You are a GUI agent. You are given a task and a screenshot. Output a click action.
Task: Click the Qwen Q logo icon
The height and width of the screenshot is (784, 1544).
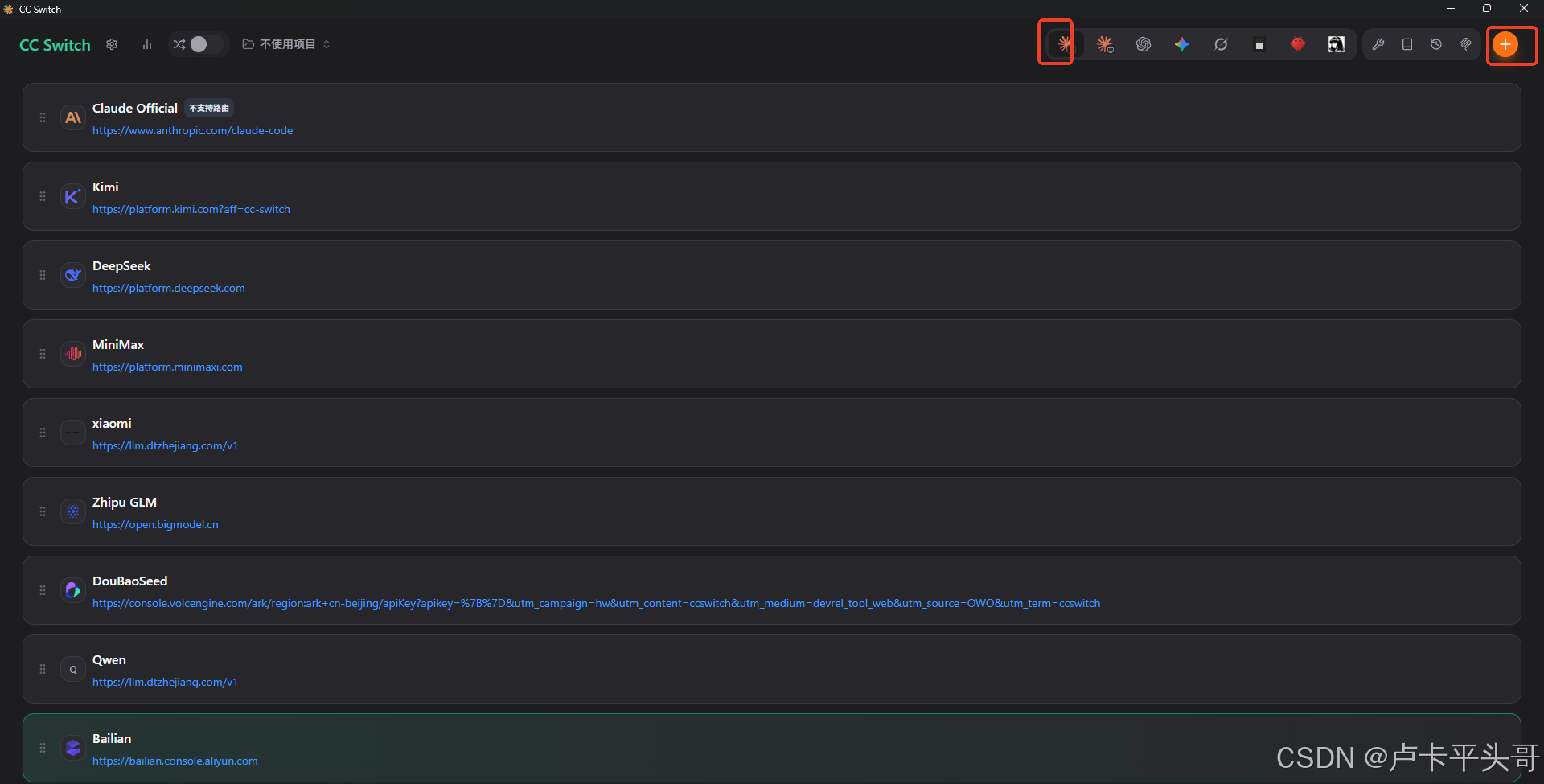(x=73, y=669)
